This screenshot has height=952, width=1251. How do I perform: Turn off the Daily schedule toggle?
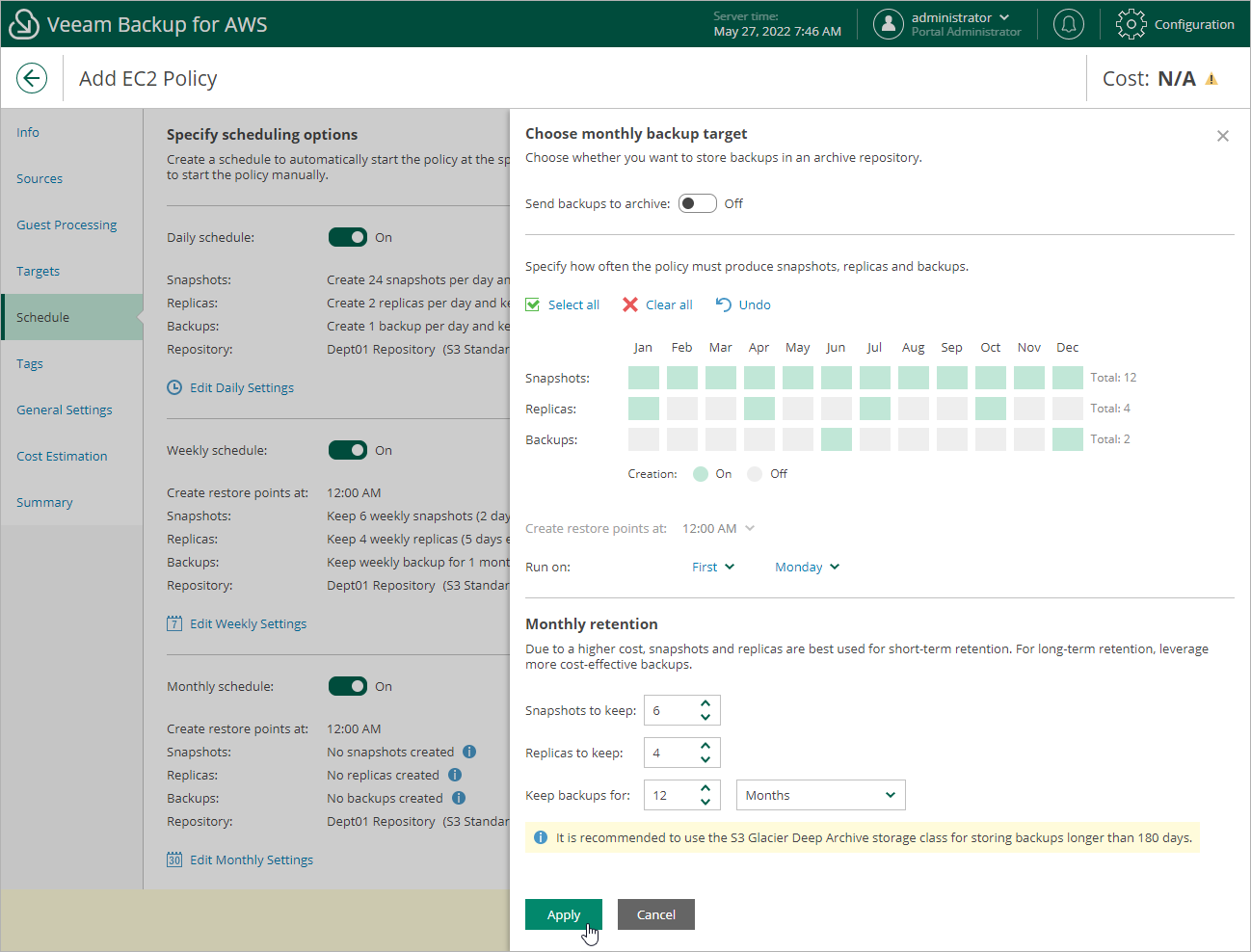coord(348,237)
